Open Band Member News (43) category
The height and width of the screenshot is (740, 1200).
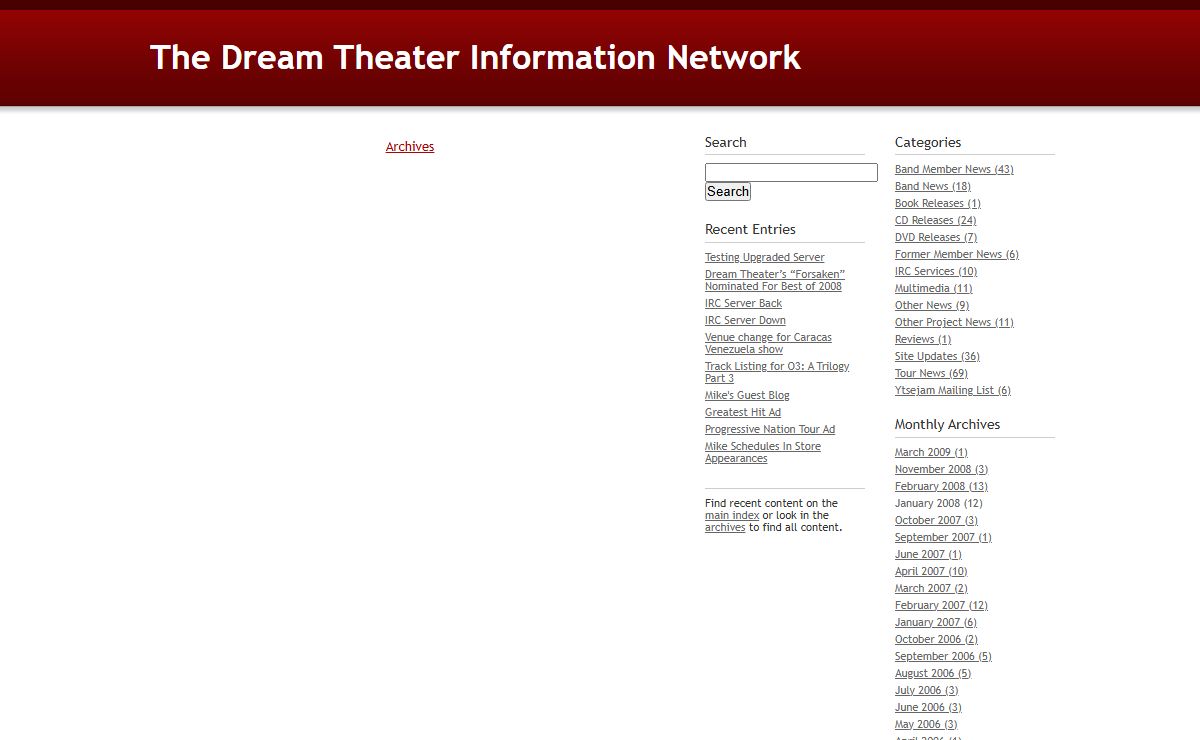click(x=954, y=169)
